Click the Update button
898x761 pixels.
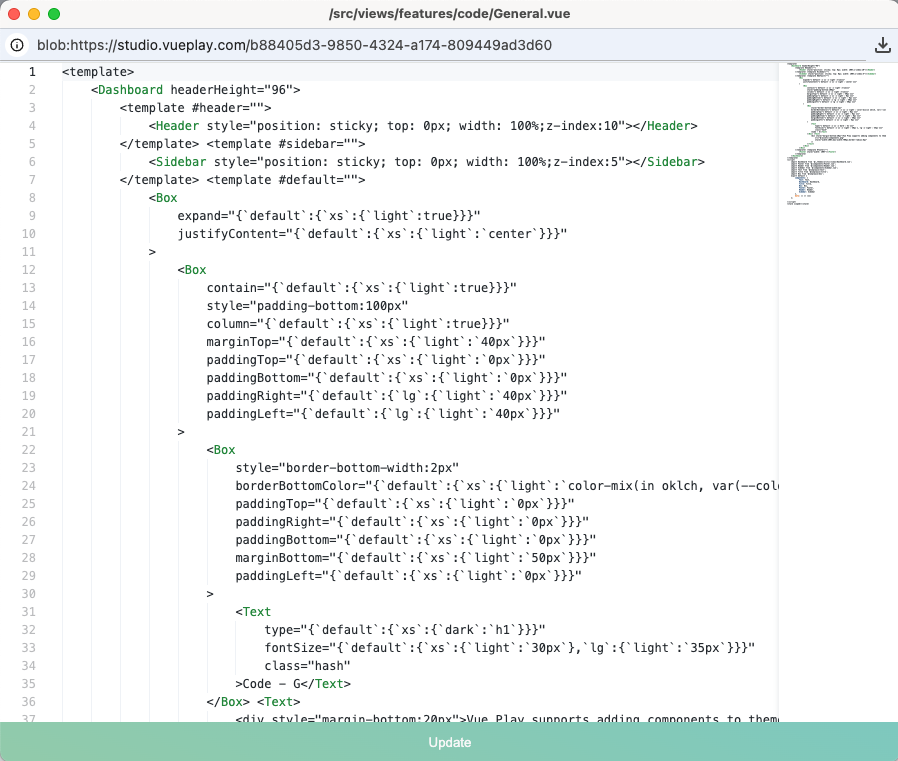449,742
